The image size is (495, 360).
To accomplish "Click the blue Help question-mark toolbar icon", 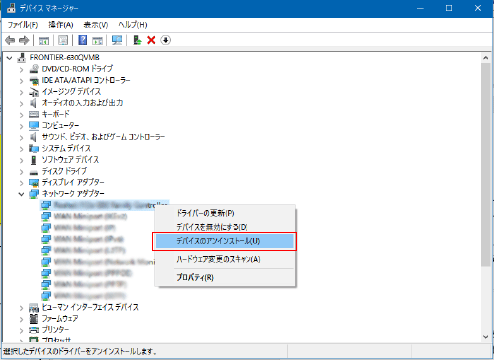I will tap(82, 40).
